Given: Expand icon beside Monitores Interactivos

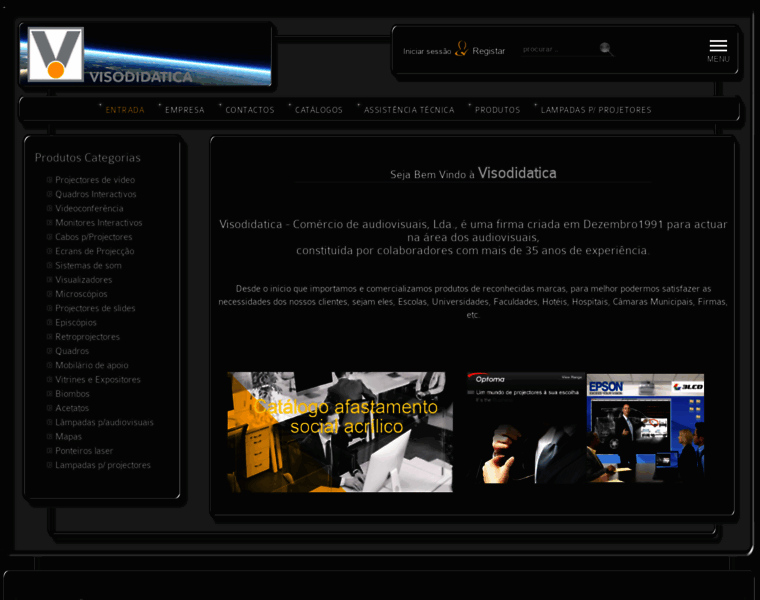Looking at the screenshot, I should click(49, 222).
